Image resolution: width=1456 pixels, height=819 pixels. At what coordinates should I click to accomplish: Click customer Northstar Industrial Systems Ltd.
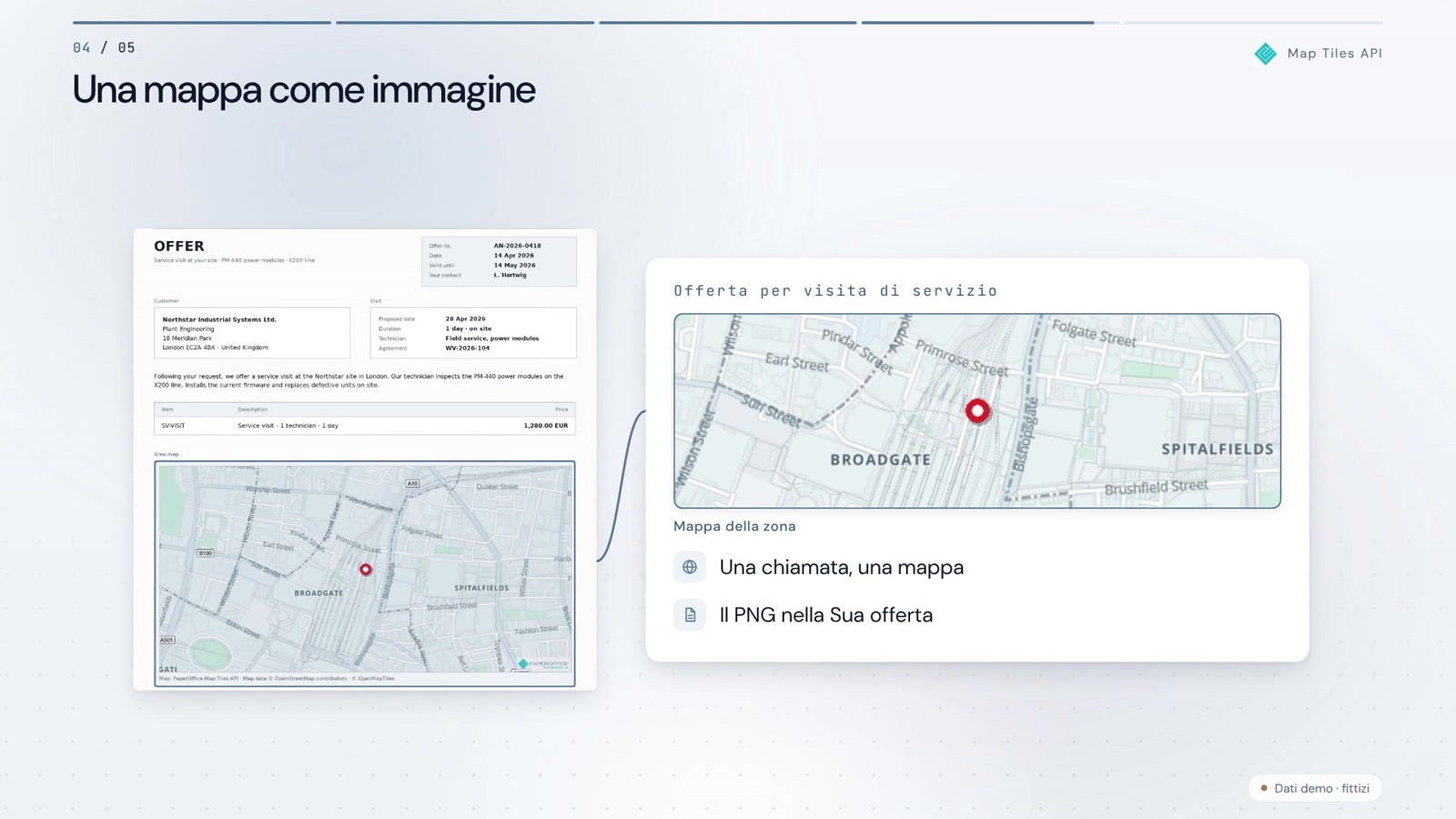tap(219, 319)
